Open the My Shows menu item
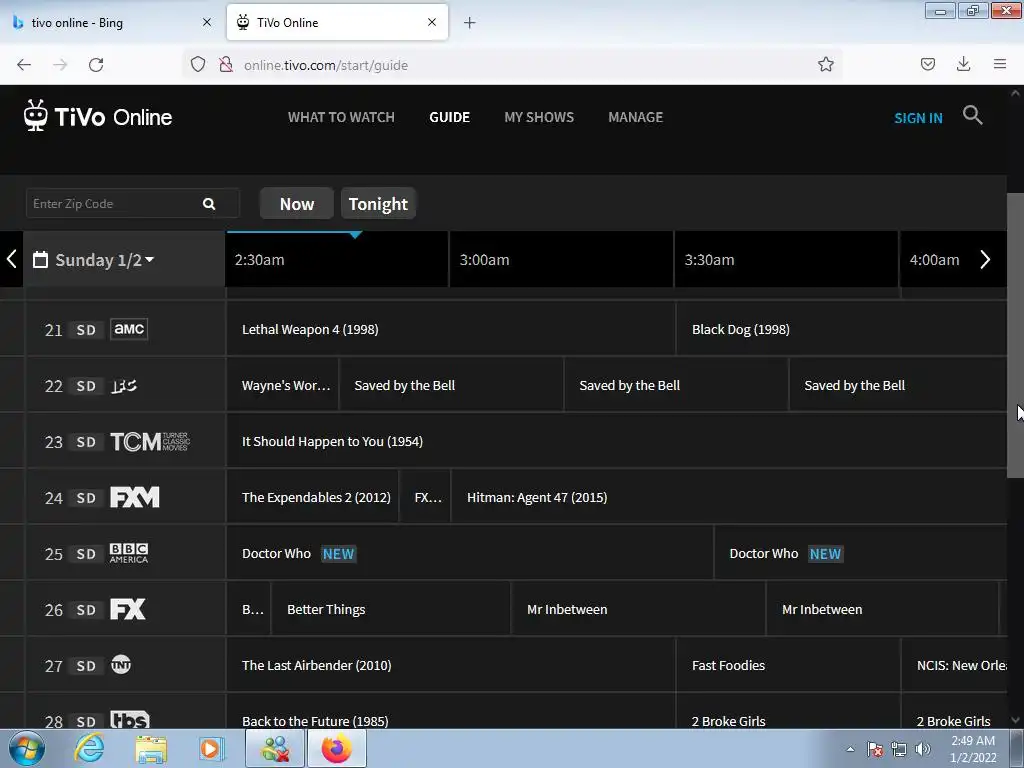 pos(539,118)
